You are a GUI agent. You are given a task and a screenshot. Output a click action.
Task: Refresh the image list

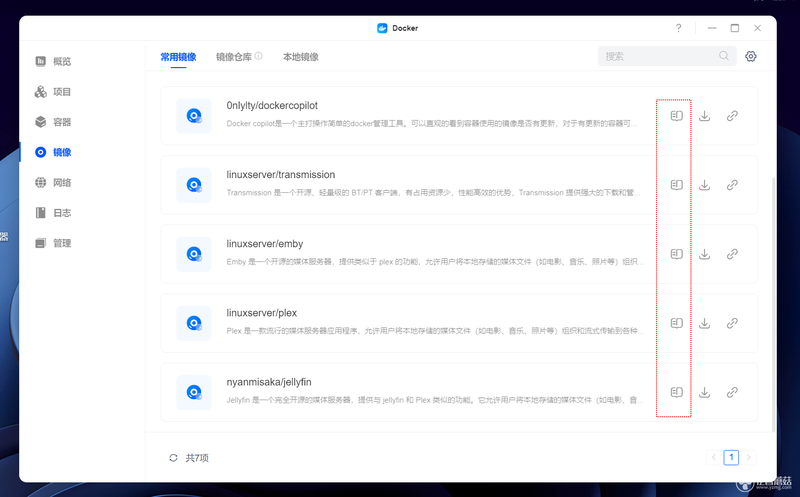pos(173,458)
